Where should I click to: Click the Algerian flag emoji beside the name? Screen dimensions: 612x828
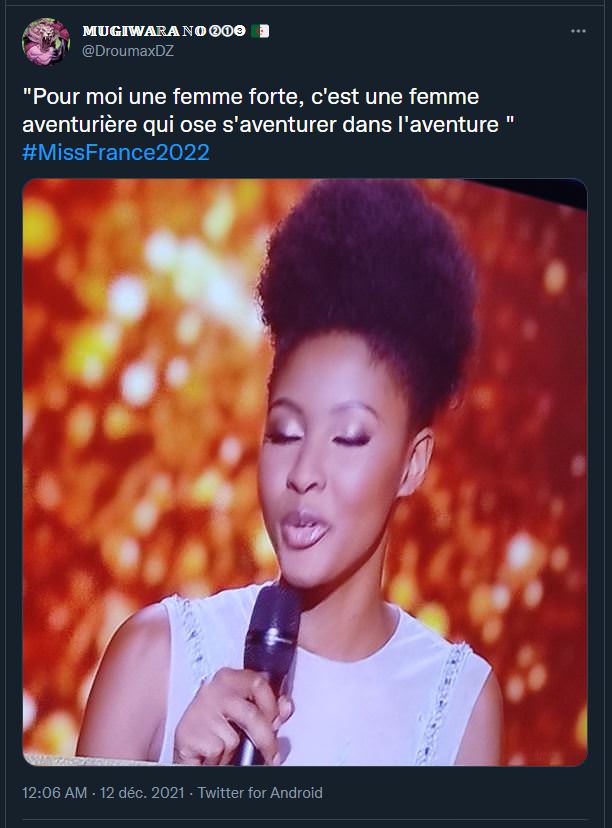pos(259,31)
